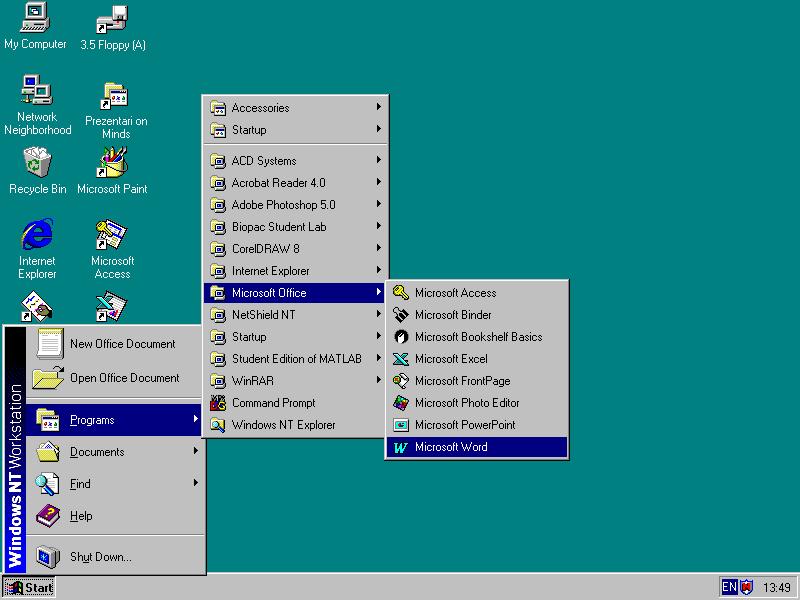Expand the Adobe Photoshop 5.0 submenu arrow
Image resolution: width=800 pixels, height=600 pixels.
coord(379,204)
